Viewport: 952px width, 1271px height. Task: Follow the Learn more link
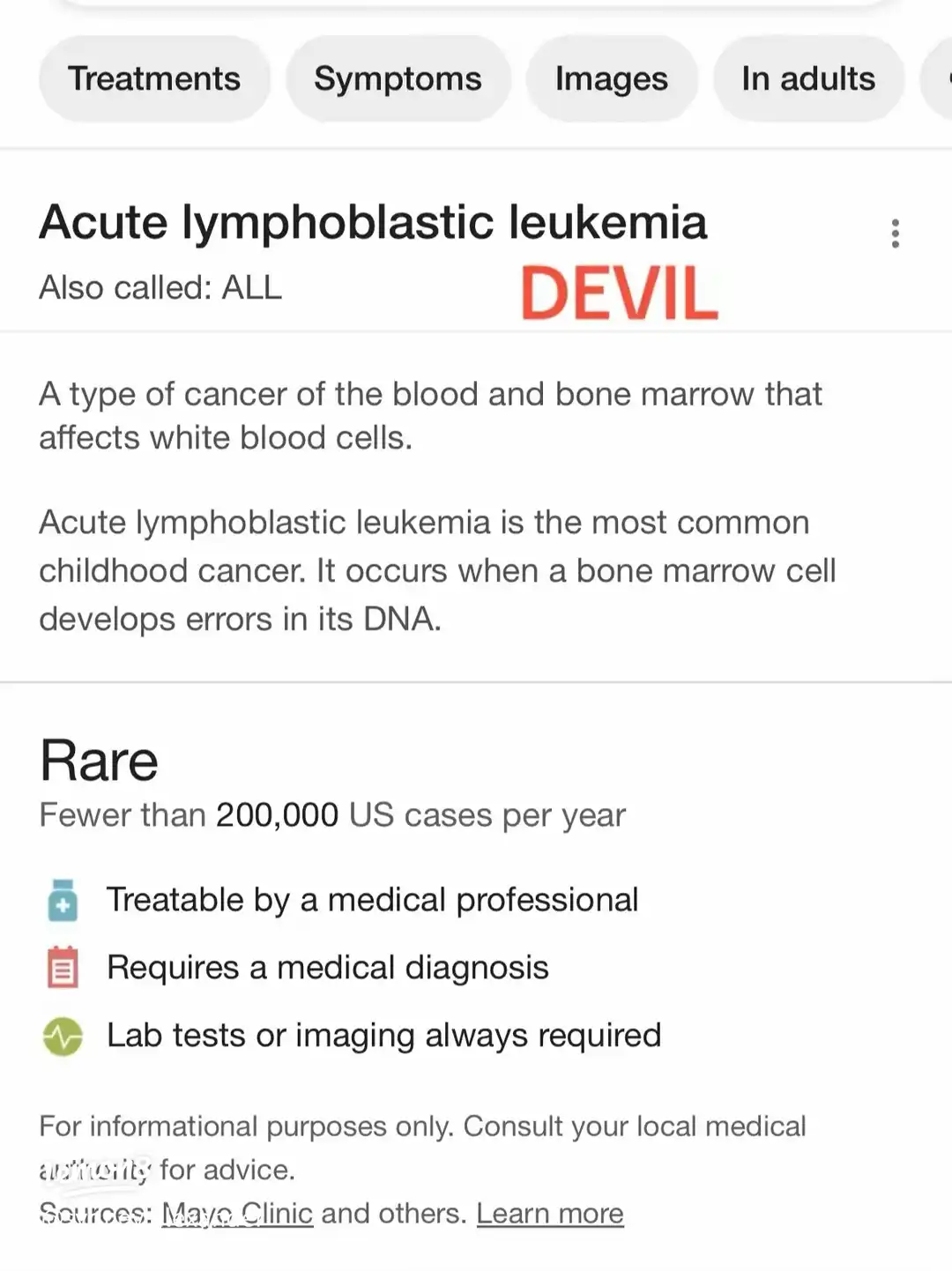point(550,1214)
